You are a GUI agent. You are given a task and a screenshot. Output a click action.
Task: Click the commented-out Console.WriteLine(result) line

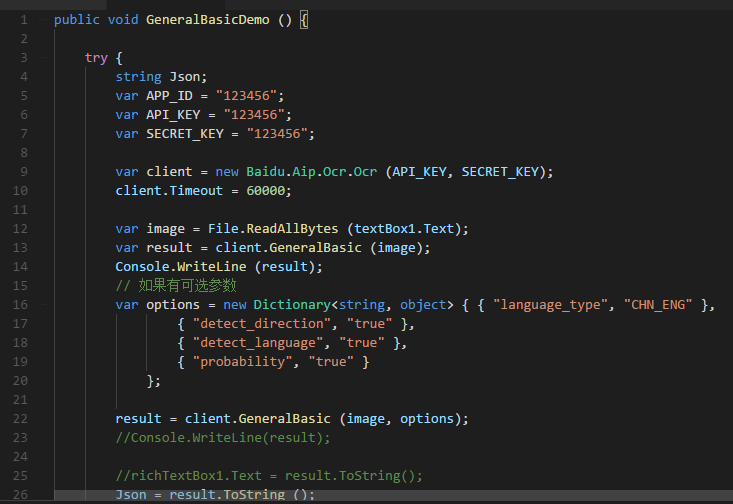click(223, 437)
